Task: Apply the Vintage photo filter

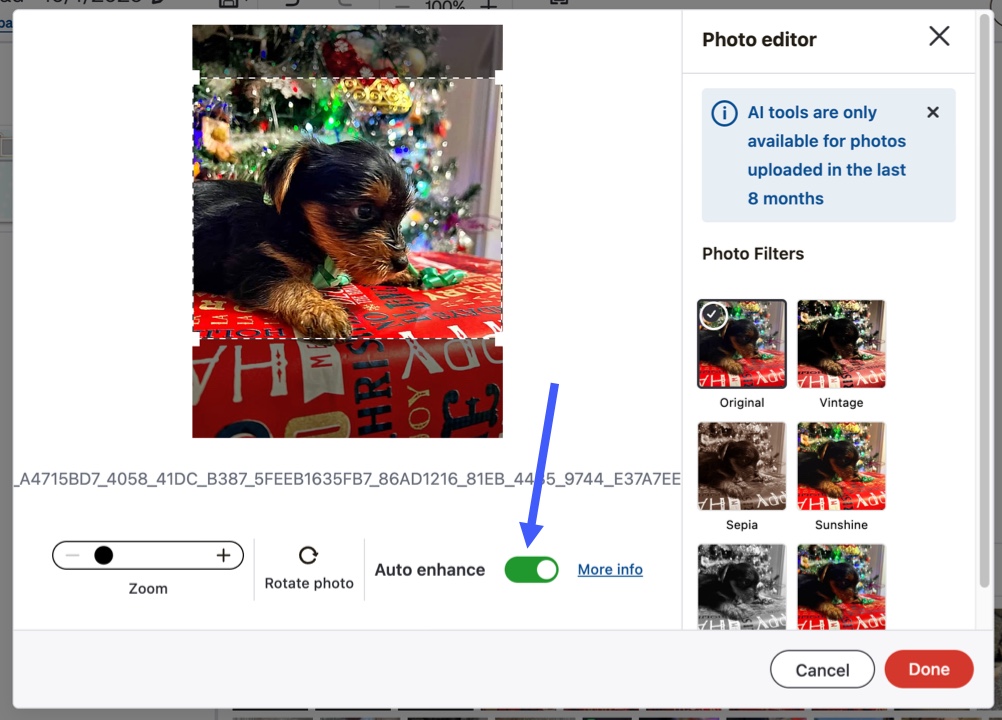Action: click(841, 344)
